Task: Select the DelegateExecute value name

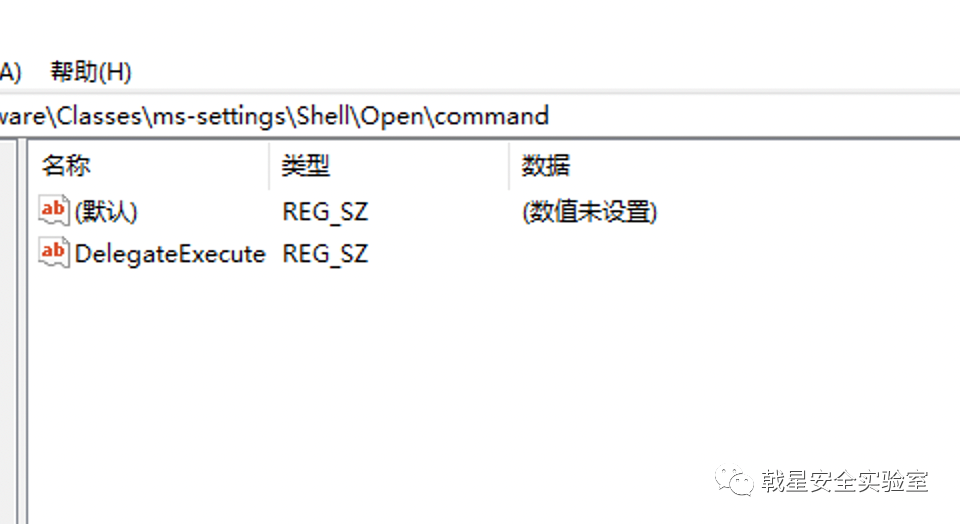Action: [x=170, y=253]
